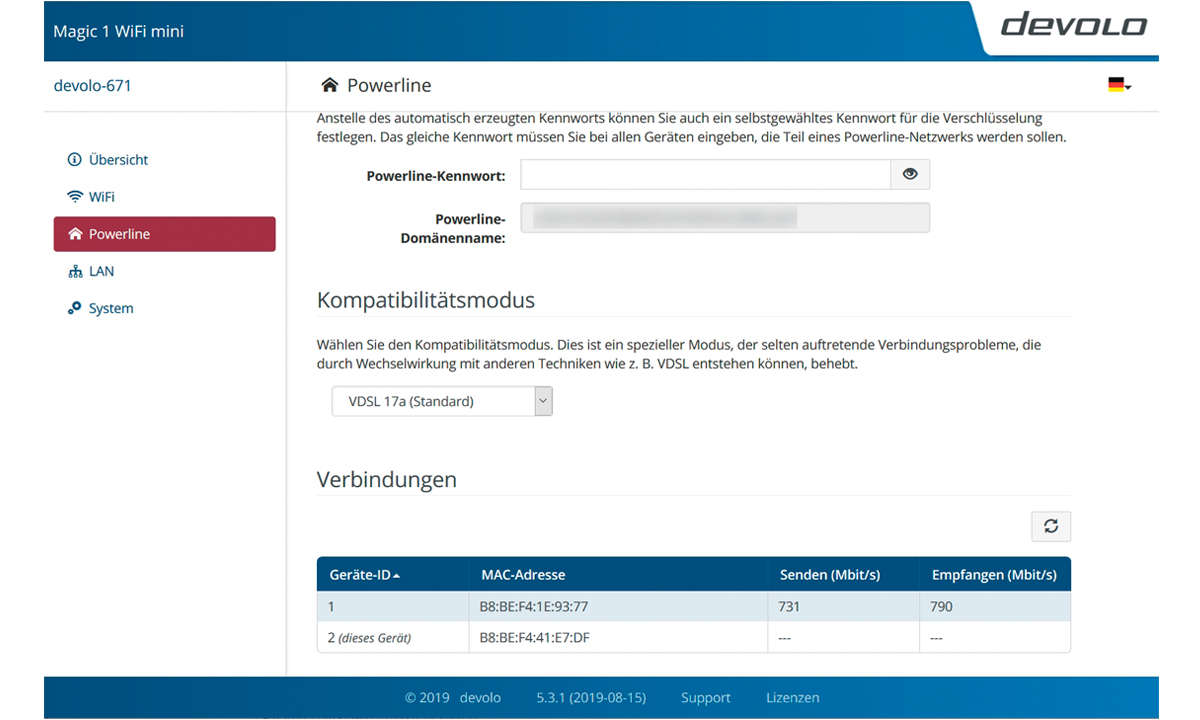Click the Powerline home icon in page title
Viewport: 1200px width, 720px height.
pos(329,85)
